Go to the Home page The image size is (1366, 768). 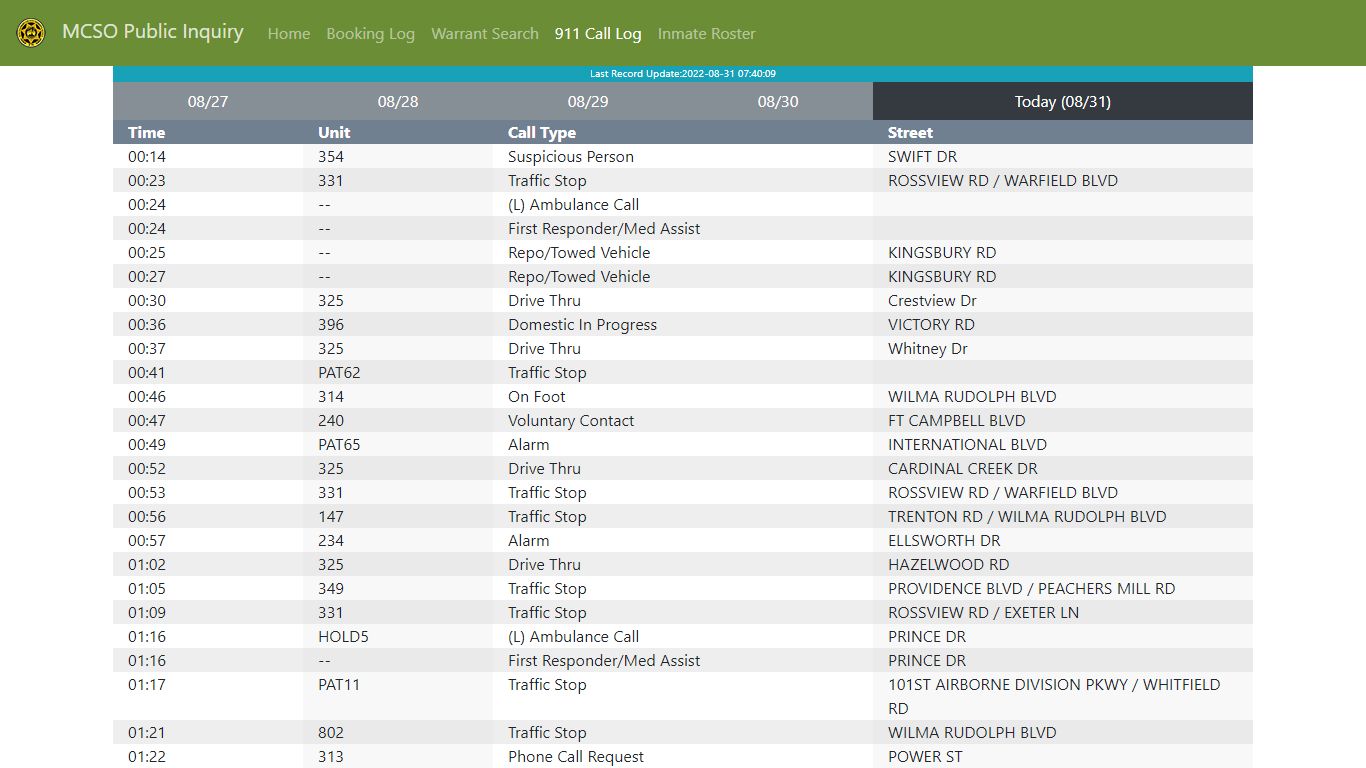tap(289, 34)
